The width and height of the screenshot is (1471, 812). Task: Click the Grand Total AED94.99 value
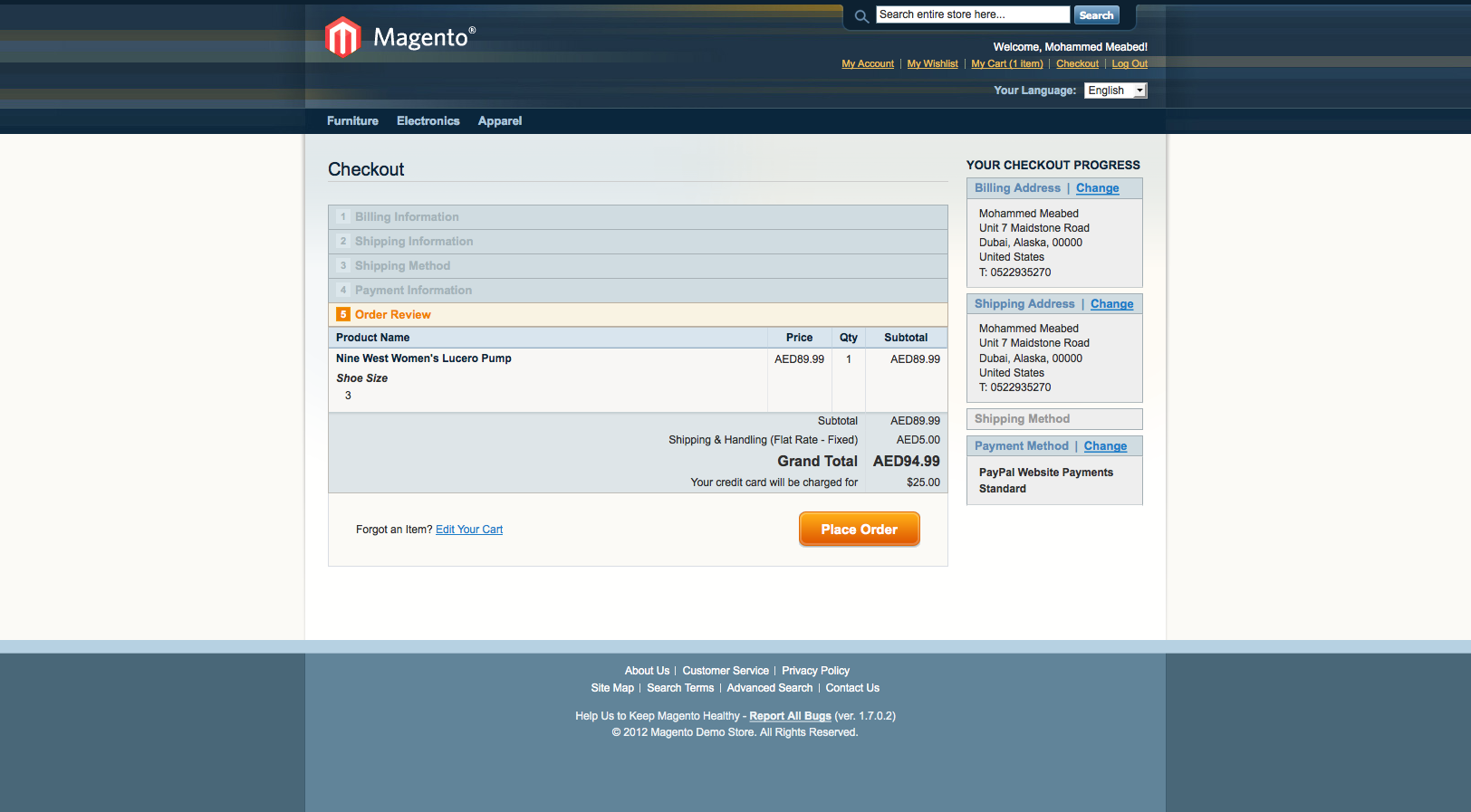[x=906, y=461]
